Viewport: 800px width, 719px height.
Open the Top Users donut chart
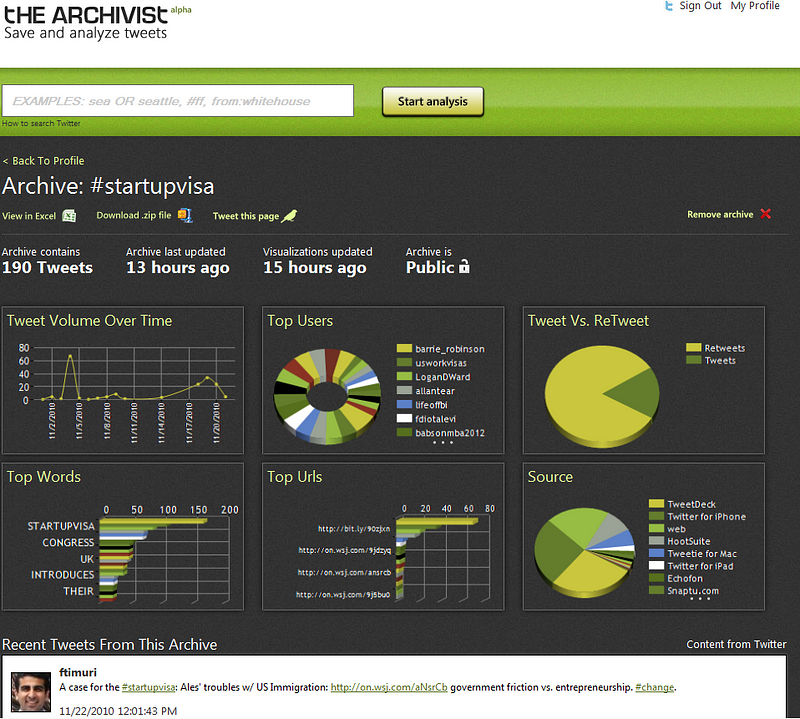point(383,380)
